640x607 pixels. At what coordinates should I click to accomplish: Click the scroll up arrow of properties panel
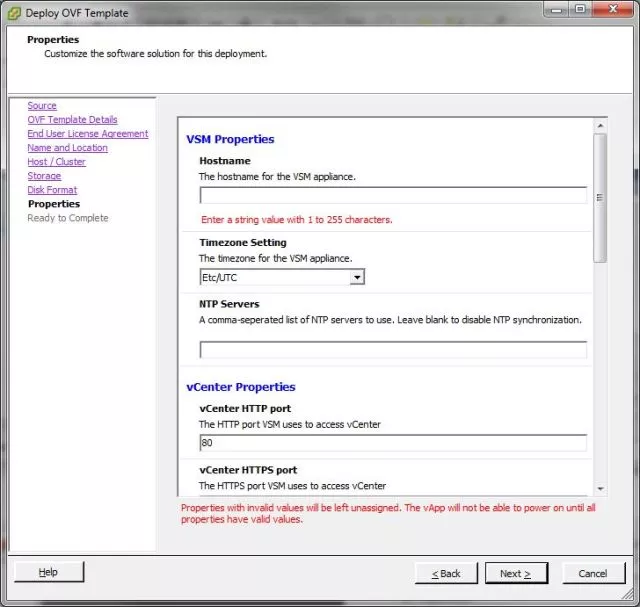click(600, 126)
